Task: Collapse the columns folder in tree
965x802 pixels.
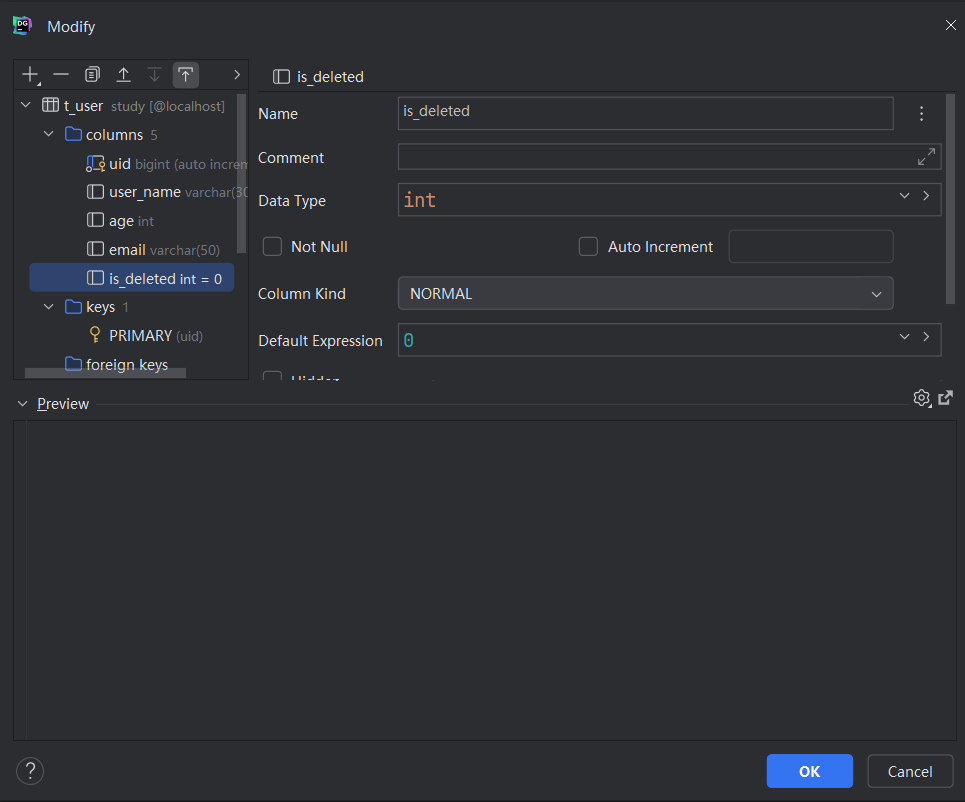Action: (x=48, y=134)
